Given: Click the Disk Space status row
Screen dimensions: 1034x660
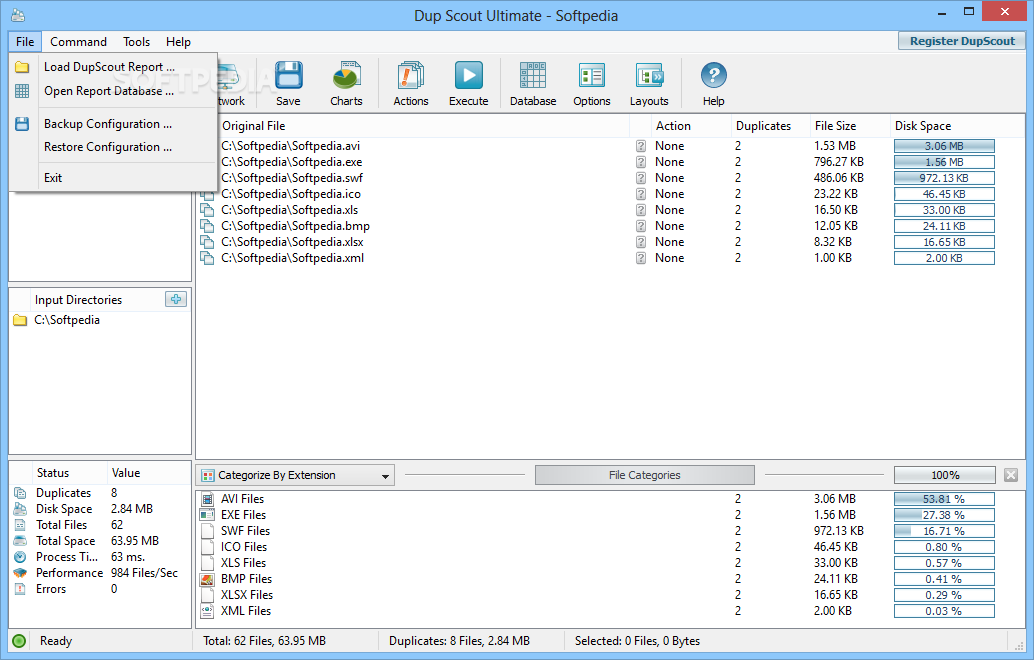Looking at the screenshot, I should 100,509.
